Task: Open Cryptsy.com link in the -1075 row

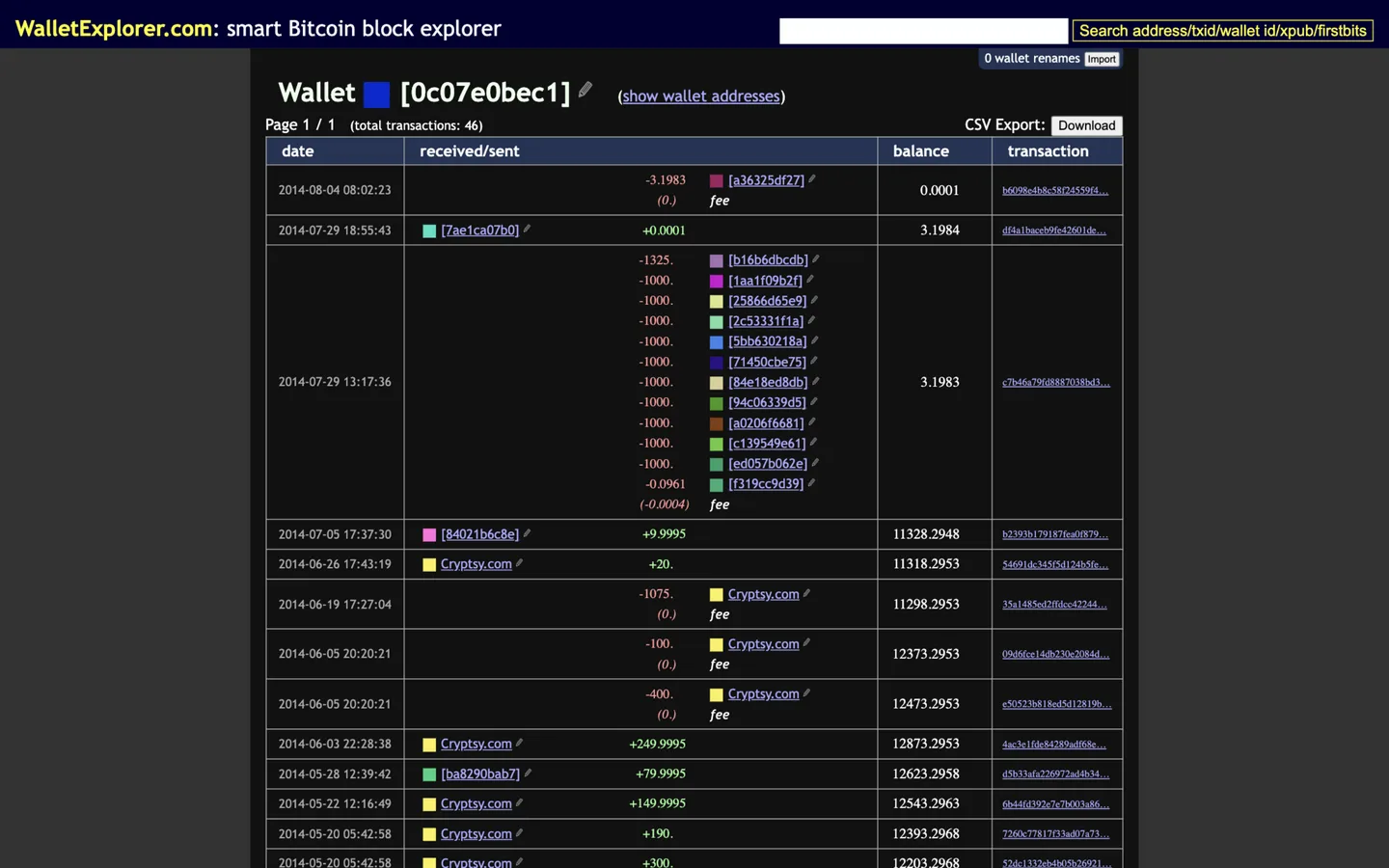Action: (x=763, y=594)
